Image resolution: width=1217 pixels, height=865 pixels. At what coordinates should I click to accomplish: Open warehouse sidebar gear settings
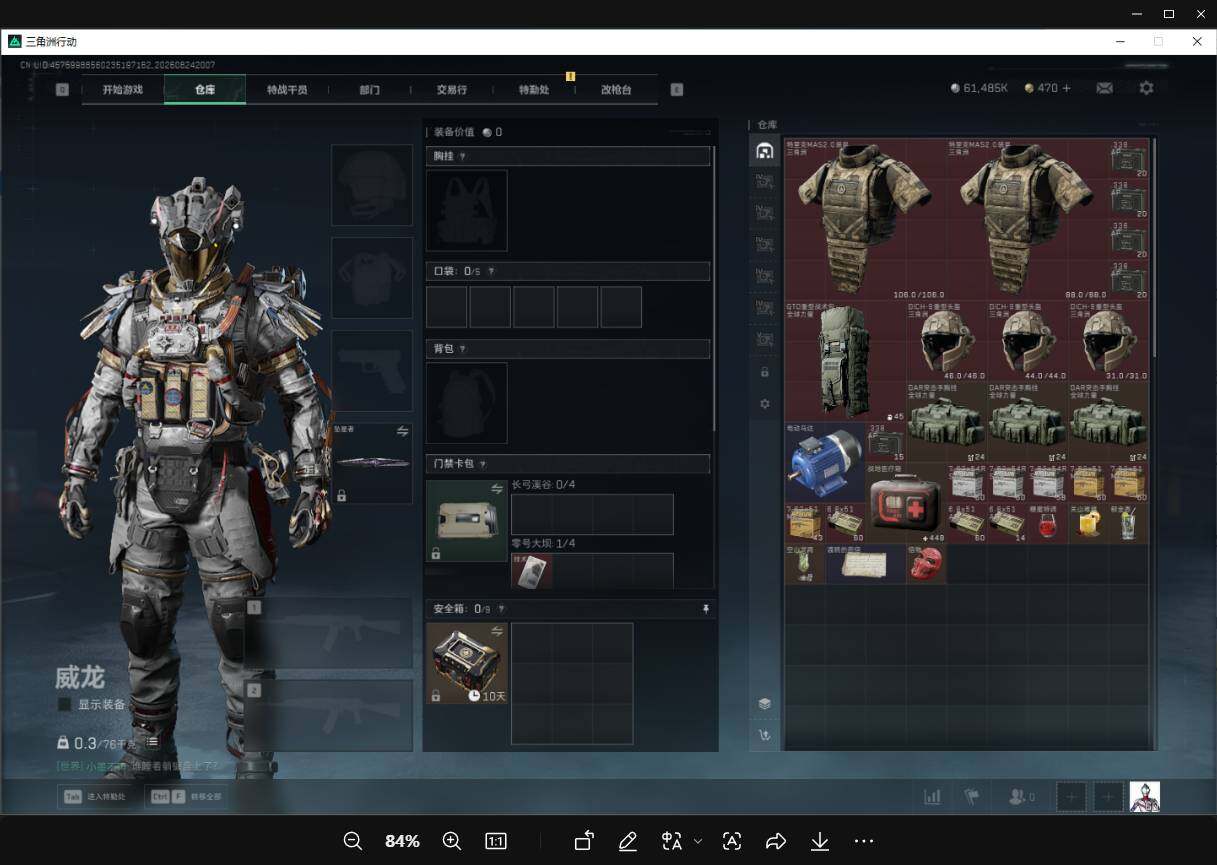click(765, 404)
